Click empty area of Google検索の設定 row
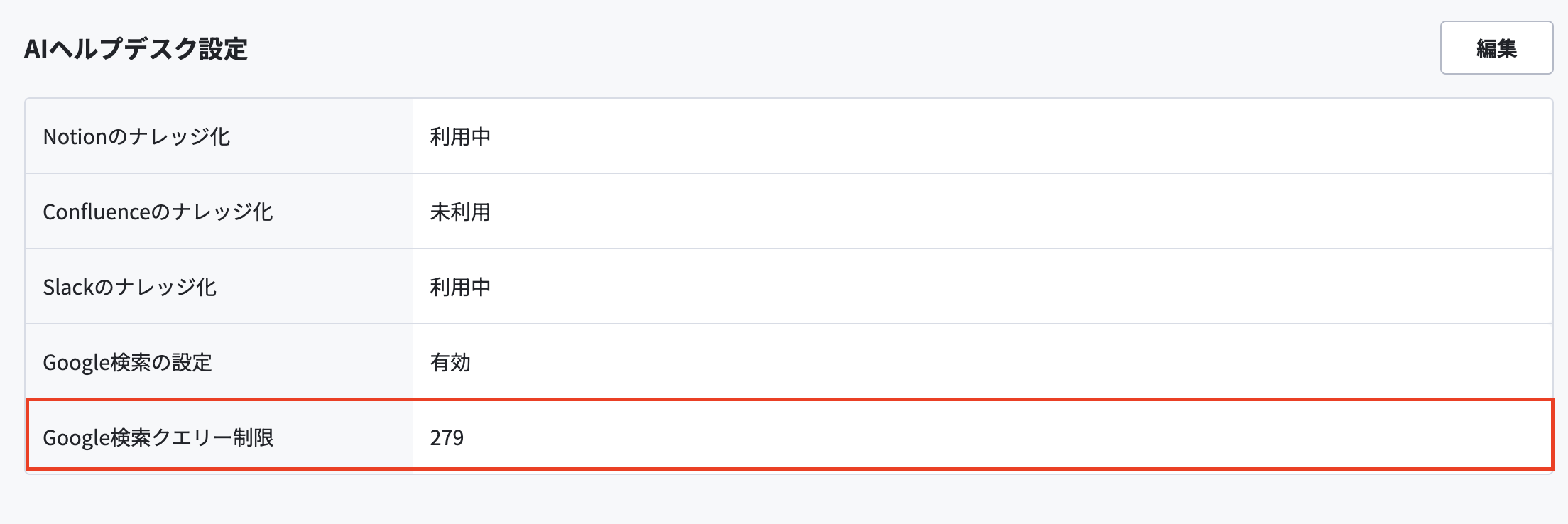This screenshot has height=524, width=1568. click(994, 361)
